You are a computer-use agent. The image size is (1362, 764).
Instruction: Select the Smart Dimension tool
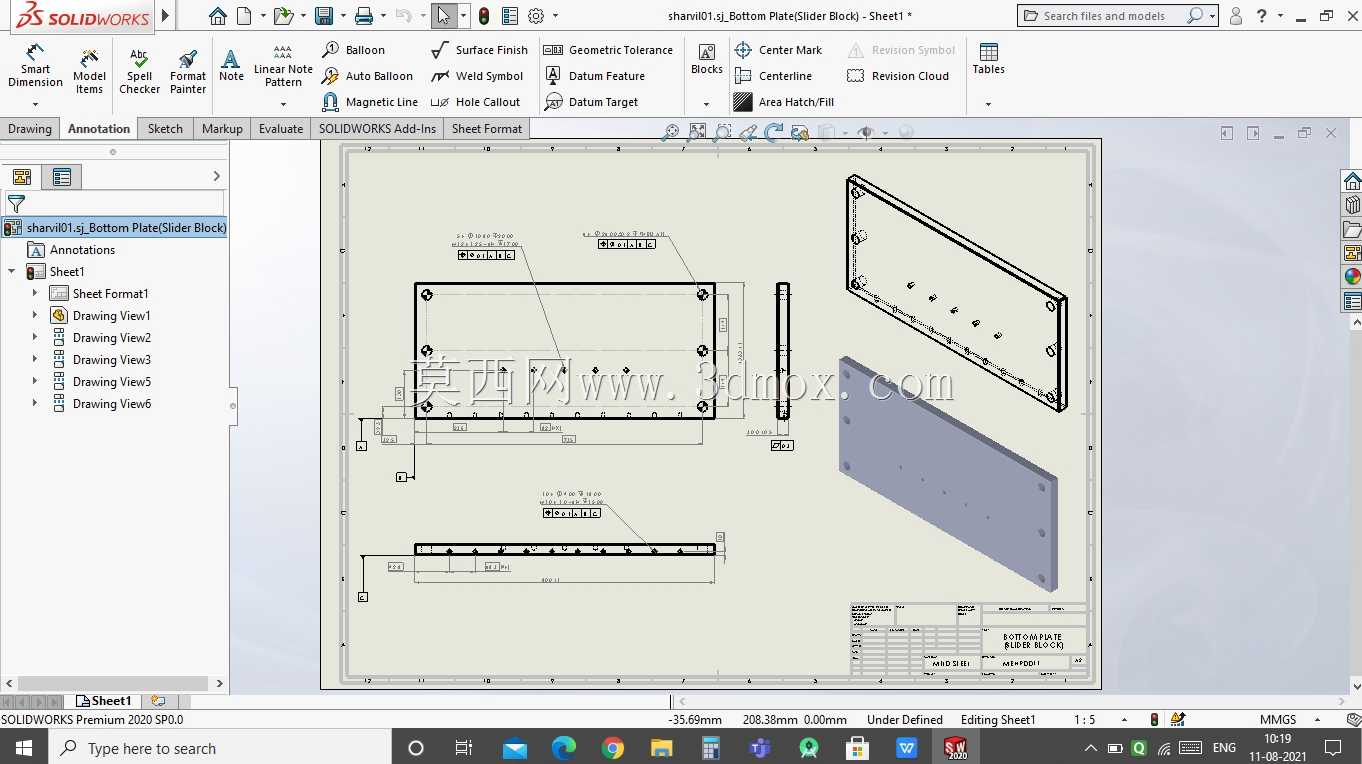35,67
